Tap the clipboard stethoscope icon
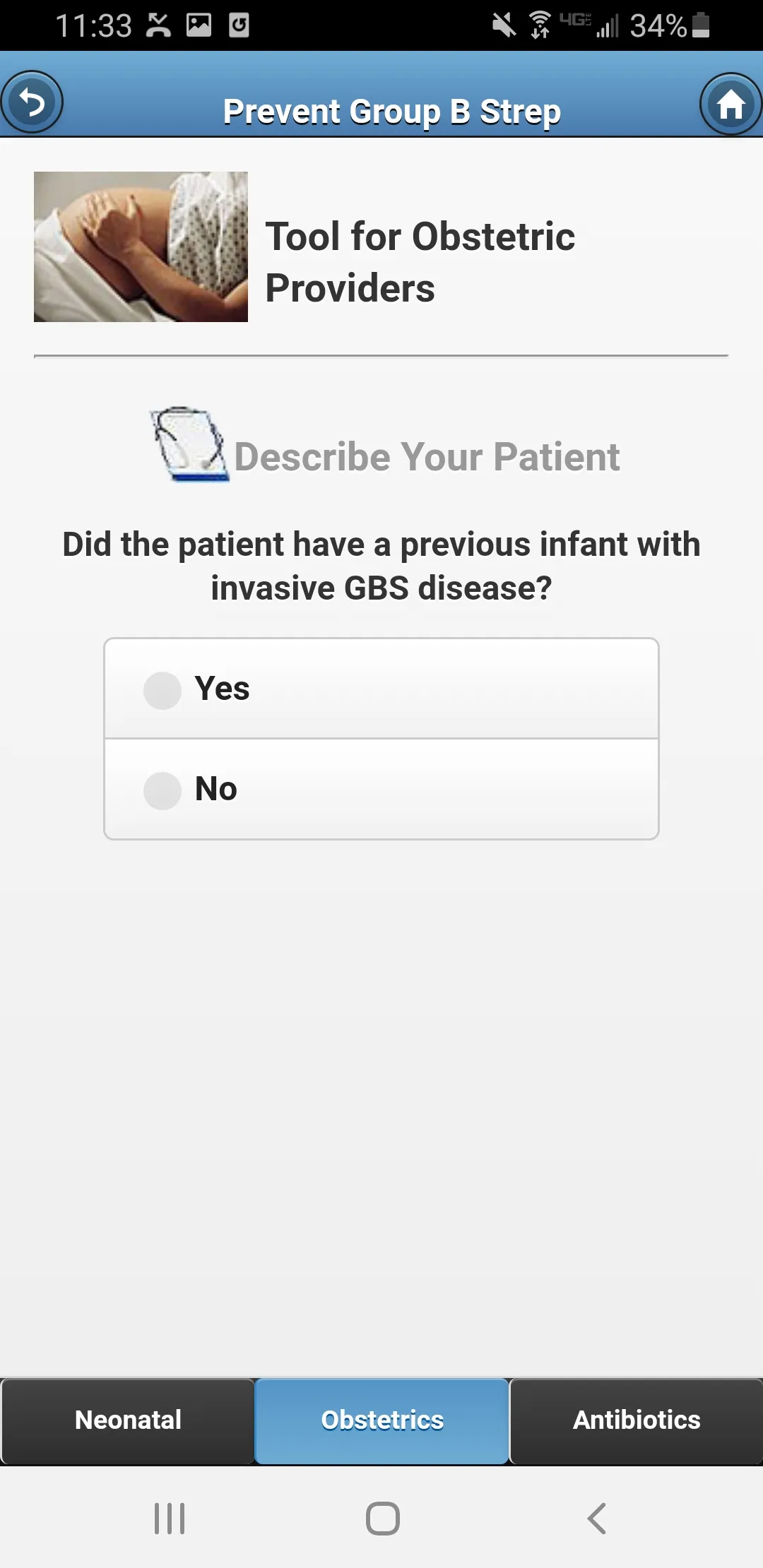763x1568 pixels. pyautogui.click(x=189, y=444)
